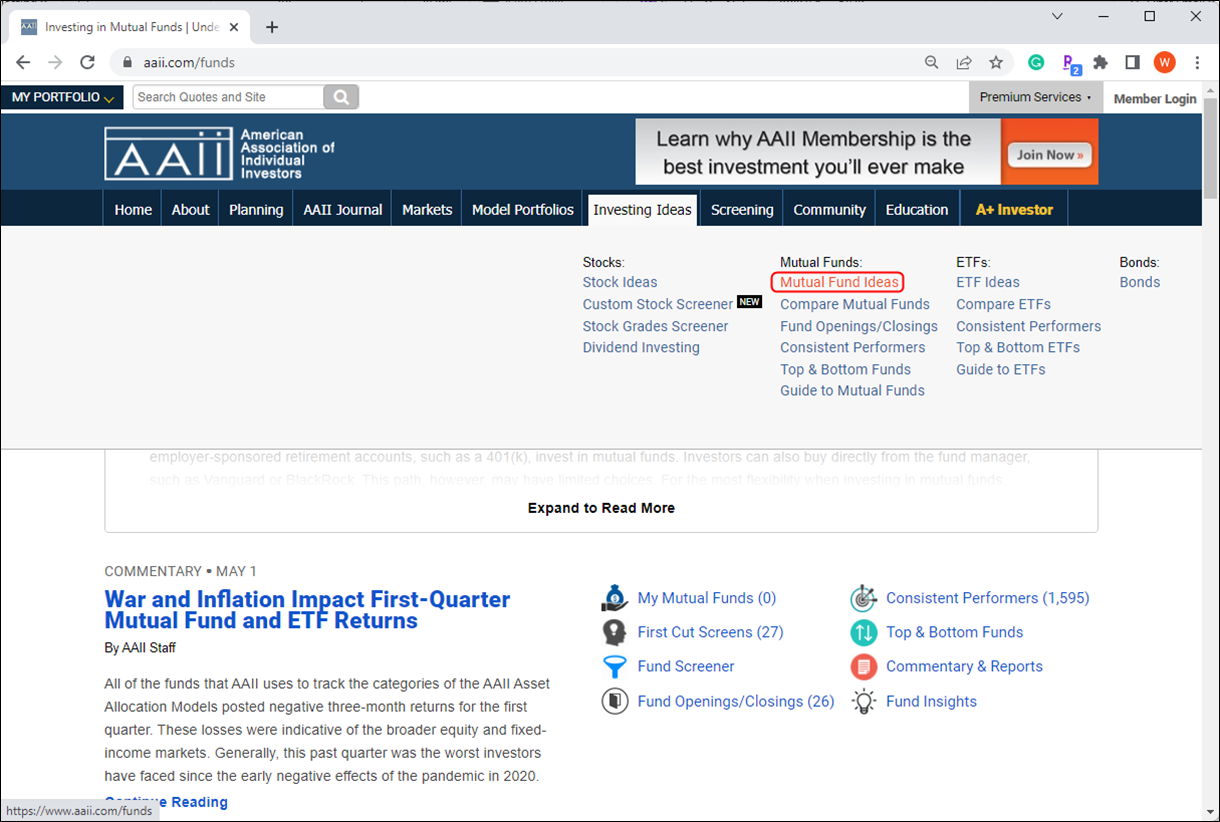1220x822 pixels.
Task: Open the browser zoom magnifier icon
Action: [x=932, y=62]
